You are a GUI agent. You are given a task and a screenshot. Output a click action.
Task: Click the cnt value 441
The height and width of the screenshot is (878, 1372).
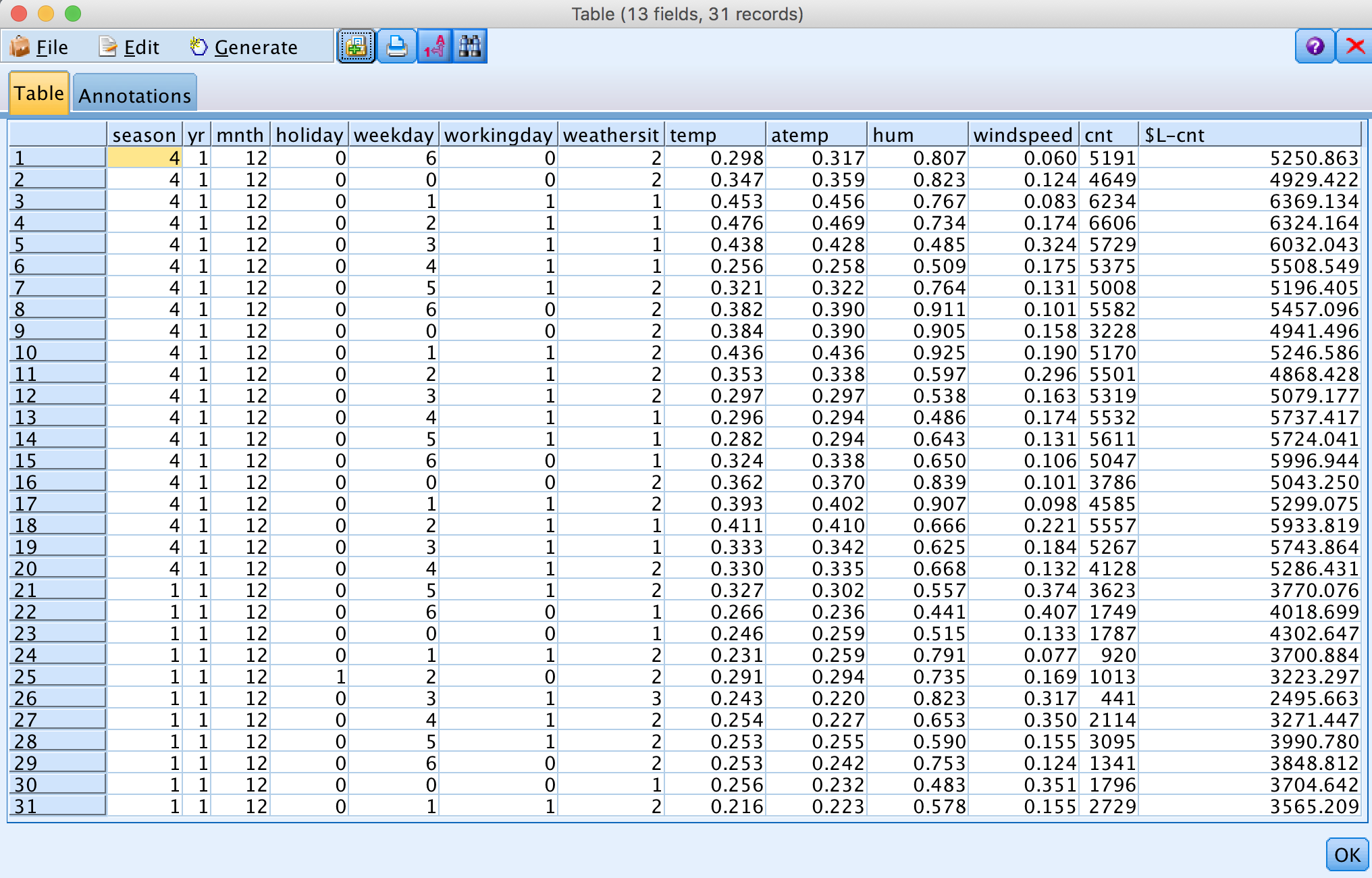1119,698
